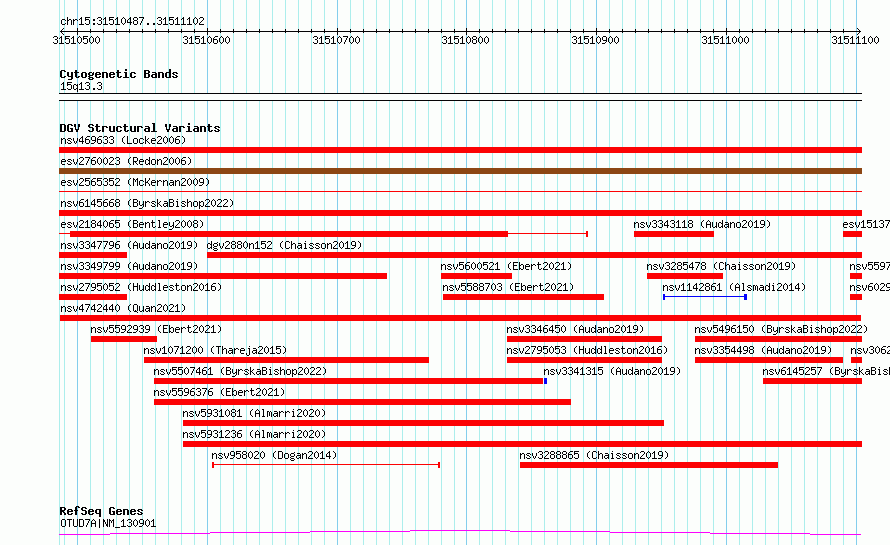Click the nsv5931081 (Almarri2020) label

[x=254, y=413]
